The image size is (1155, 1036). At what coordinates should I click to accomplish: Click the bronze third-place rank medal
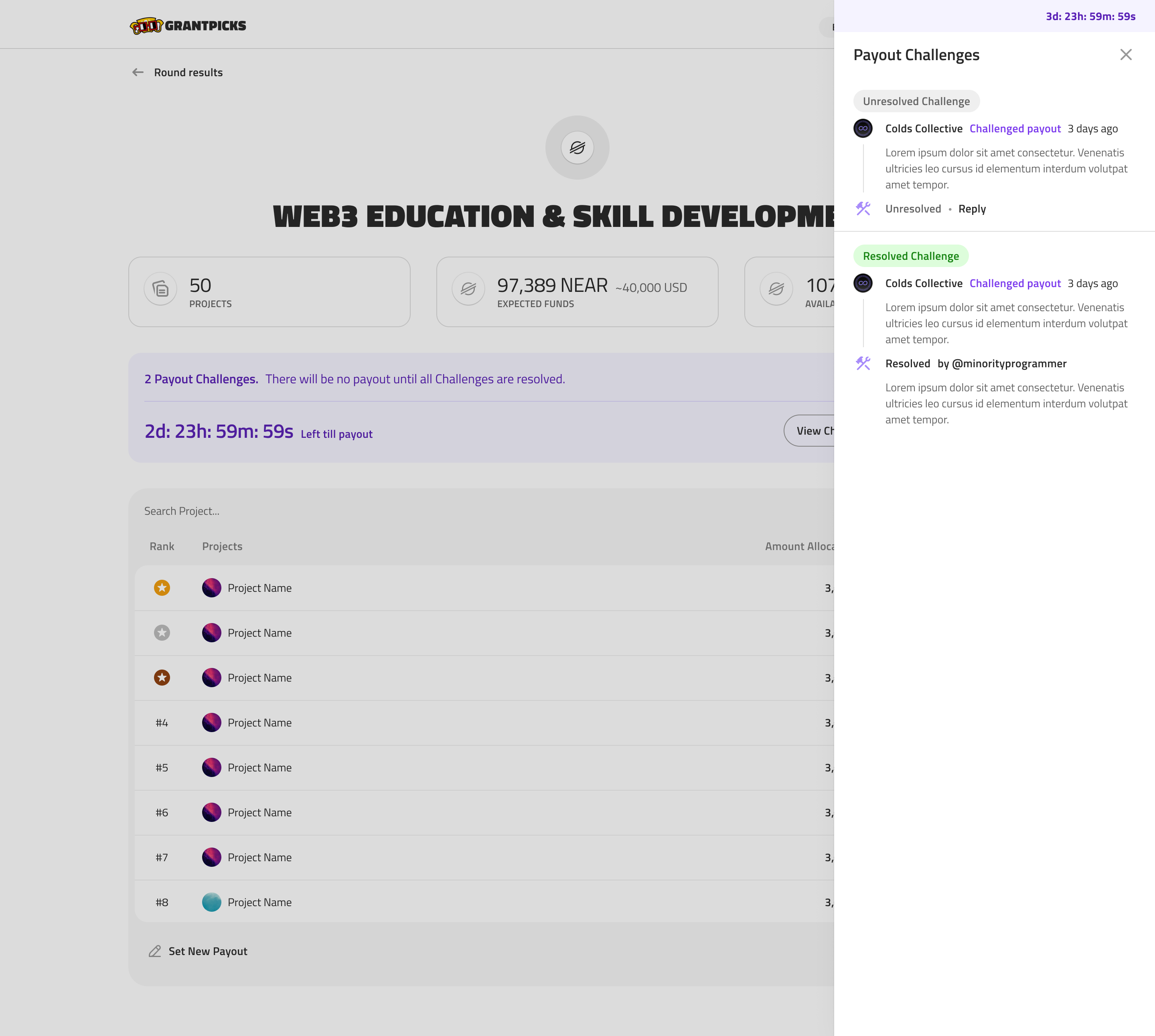[162, 678]
